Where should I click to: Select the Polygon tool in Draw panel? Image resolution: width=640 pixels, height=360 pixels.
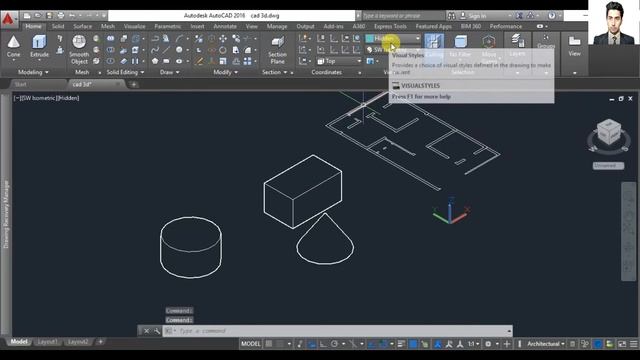155,61
